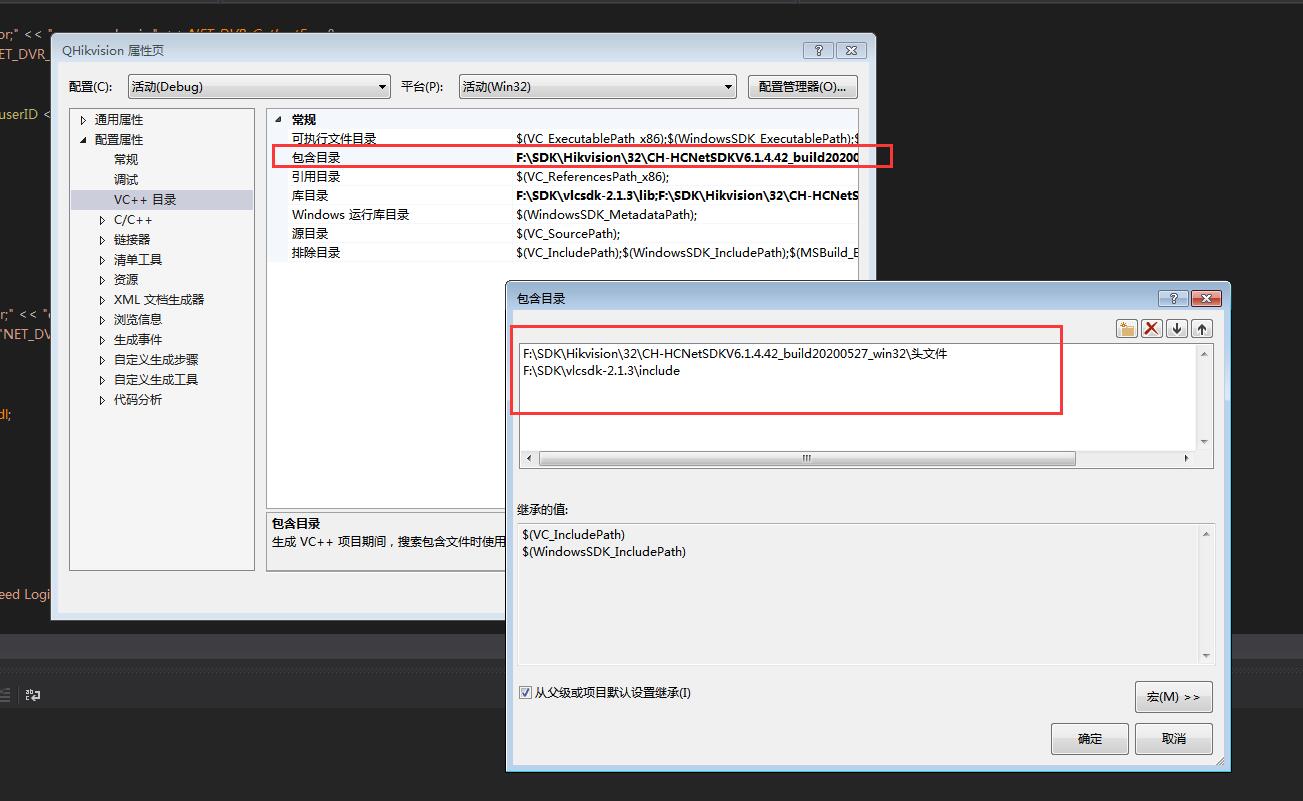Open the 平台 dropdown showing 活动(Win32)

[x=597, y=87]
